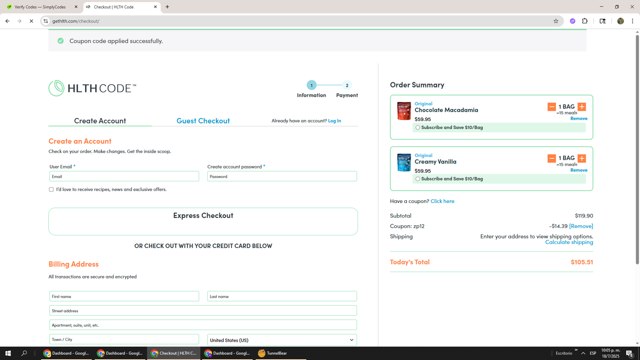Decrease Chocolate Macadamia bag quantity
The width and height of the screenshot is (640, 360).
[551, 107]
